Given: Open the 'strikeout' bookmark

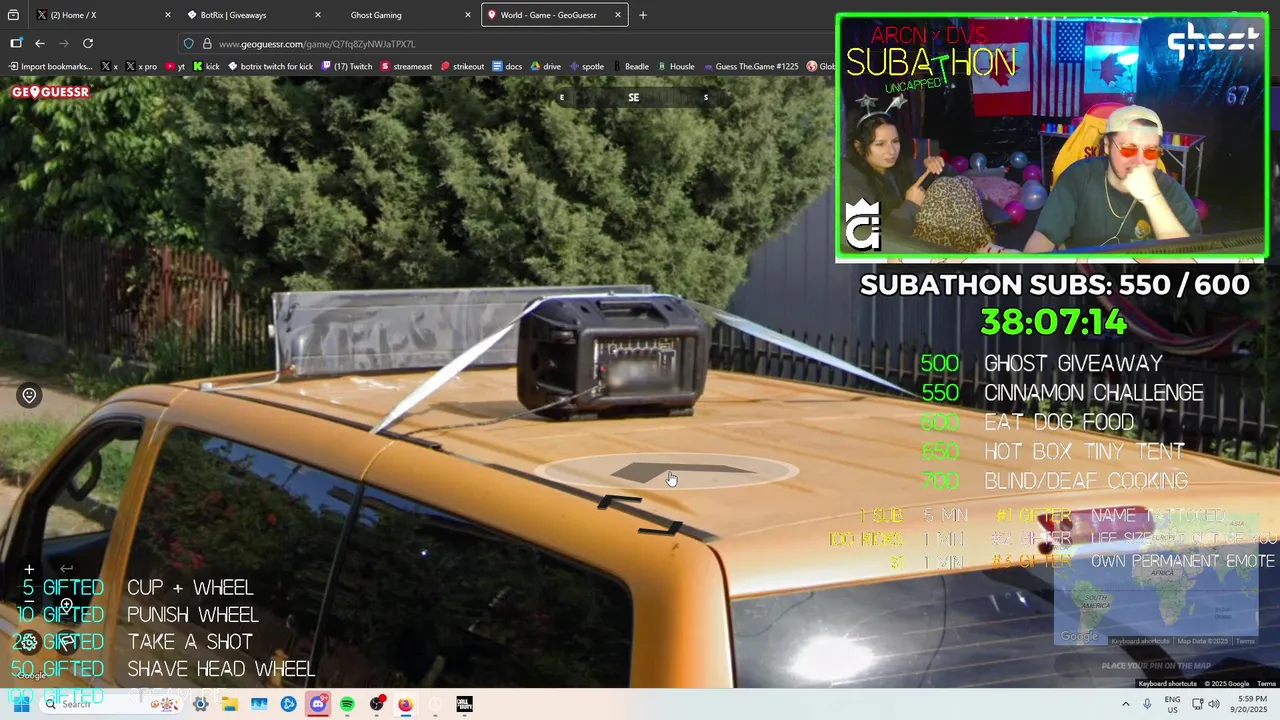Looking at the screenshot, I should tap(462, 66).
